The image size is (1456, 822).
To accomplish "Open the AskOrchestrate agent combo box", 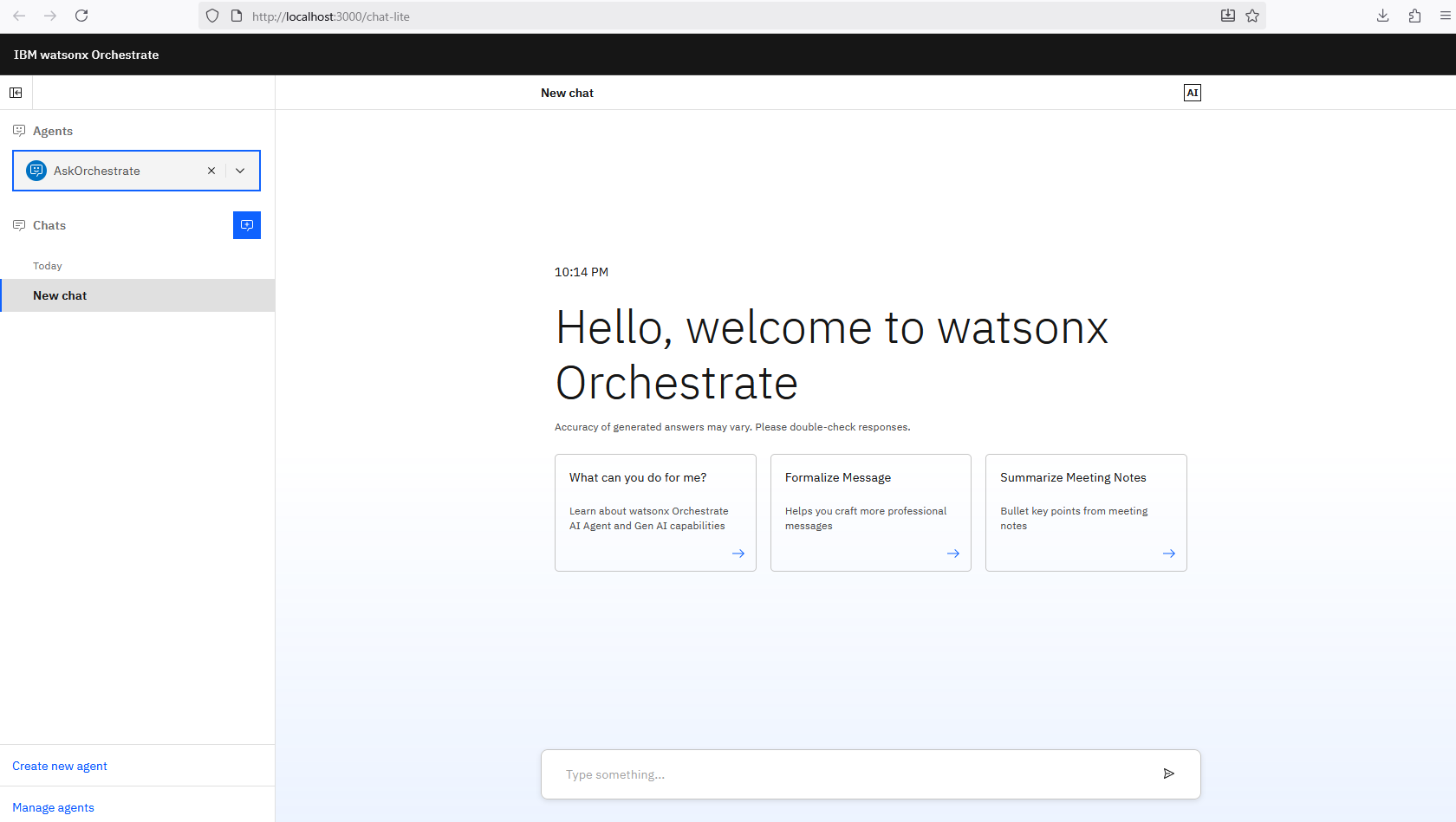I will pos(121,171).
